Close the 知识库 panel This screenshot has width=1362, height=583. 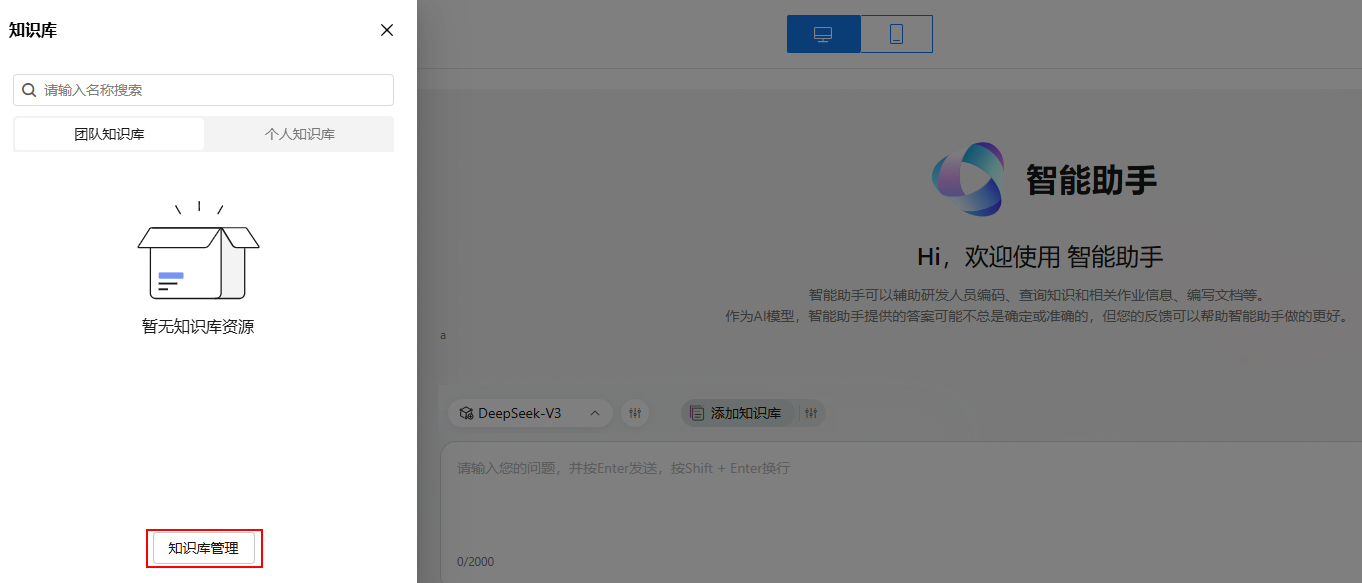(x=387, y=30)
